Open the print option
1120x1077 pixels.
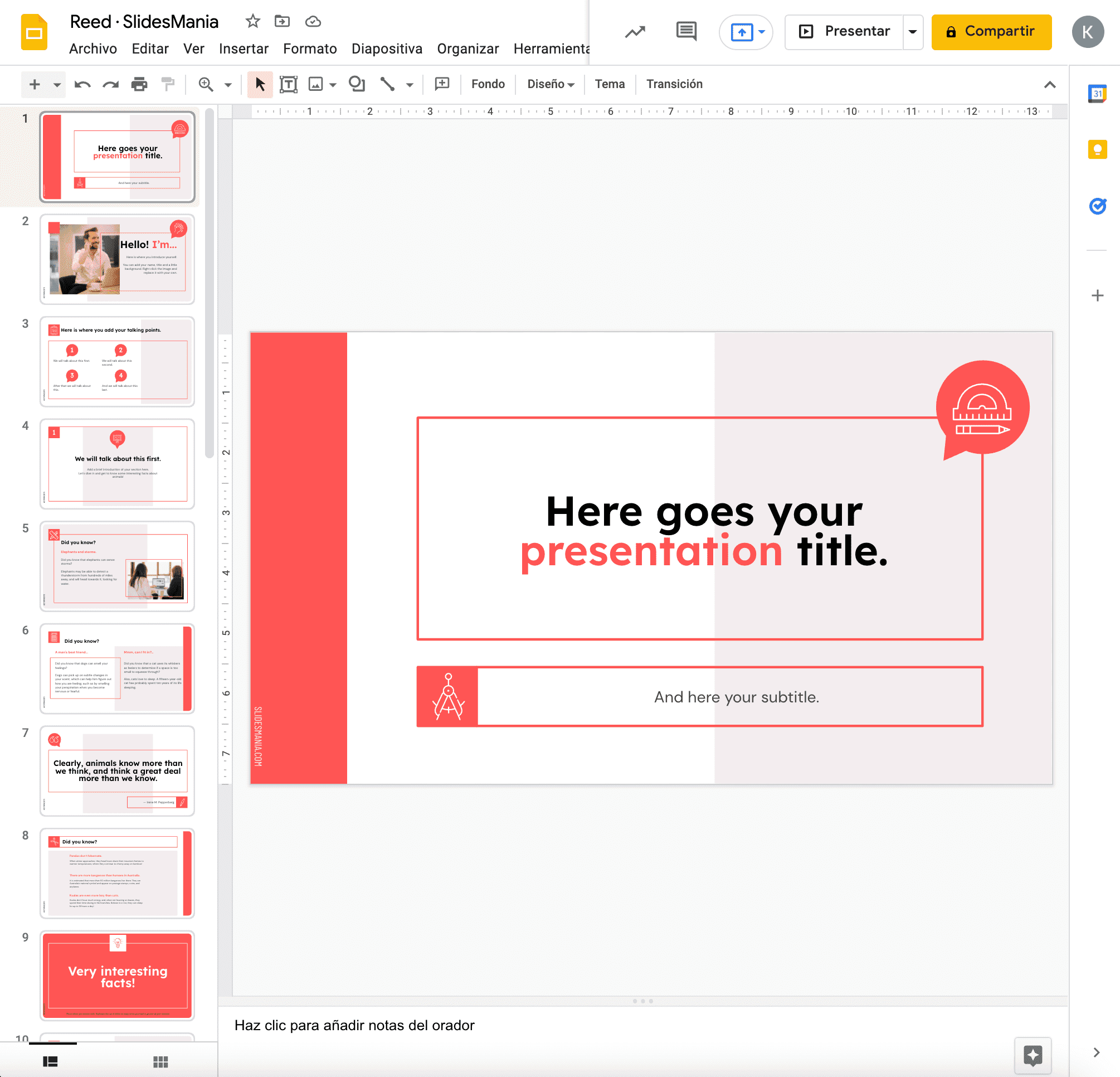point(138,84)
